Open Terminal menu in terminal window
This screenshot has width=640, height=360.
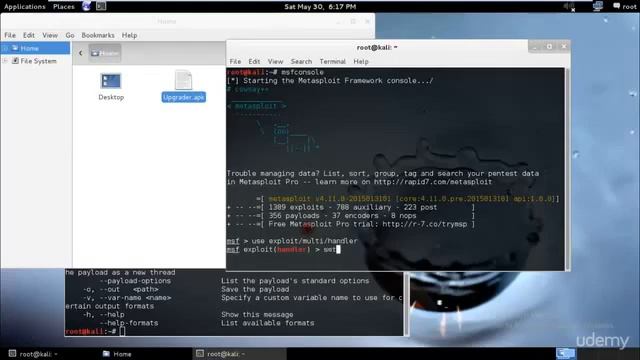332,61
